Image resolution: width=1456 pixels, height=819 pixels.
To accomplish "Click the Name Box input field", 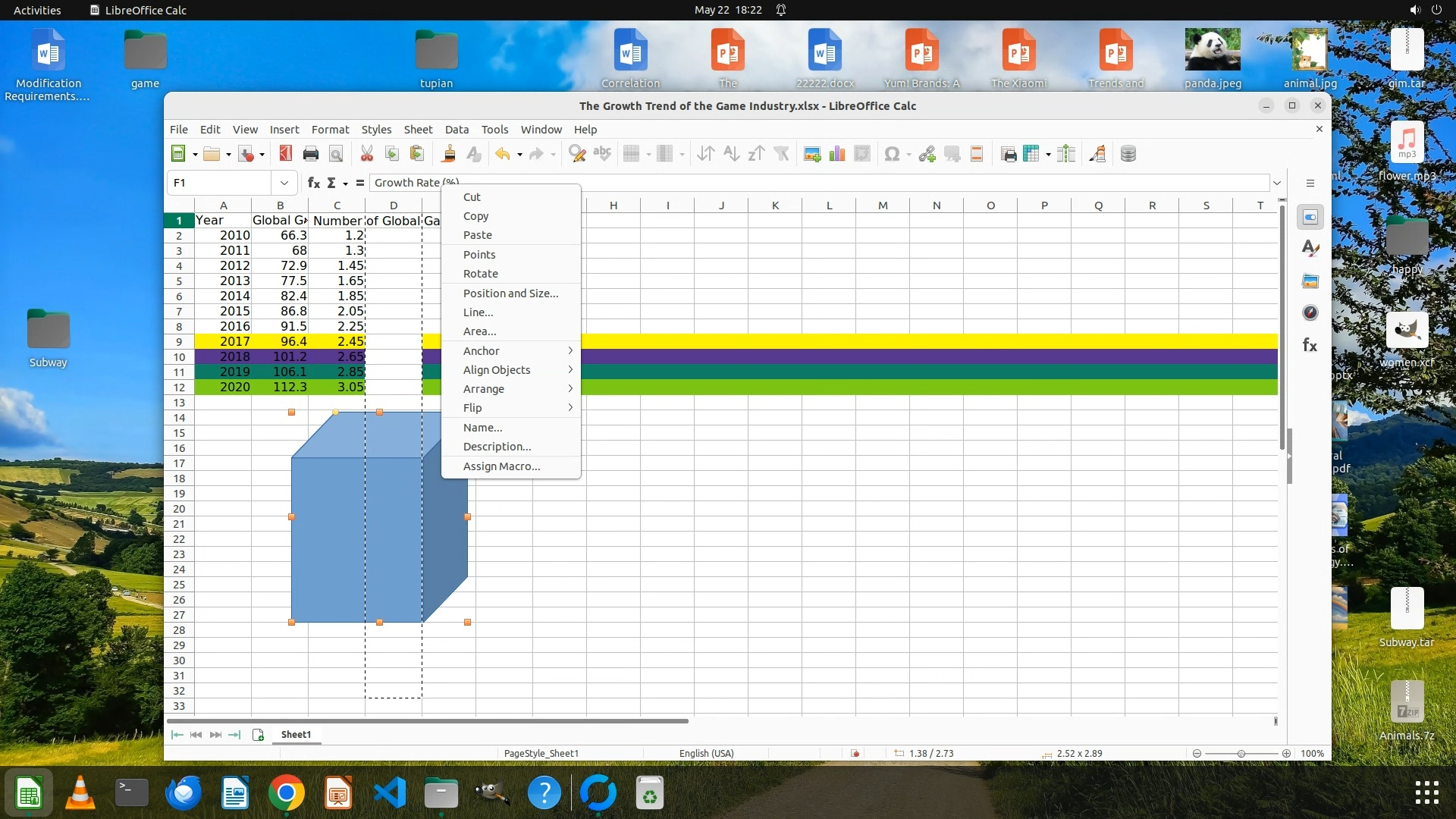I will coord(220,183).
